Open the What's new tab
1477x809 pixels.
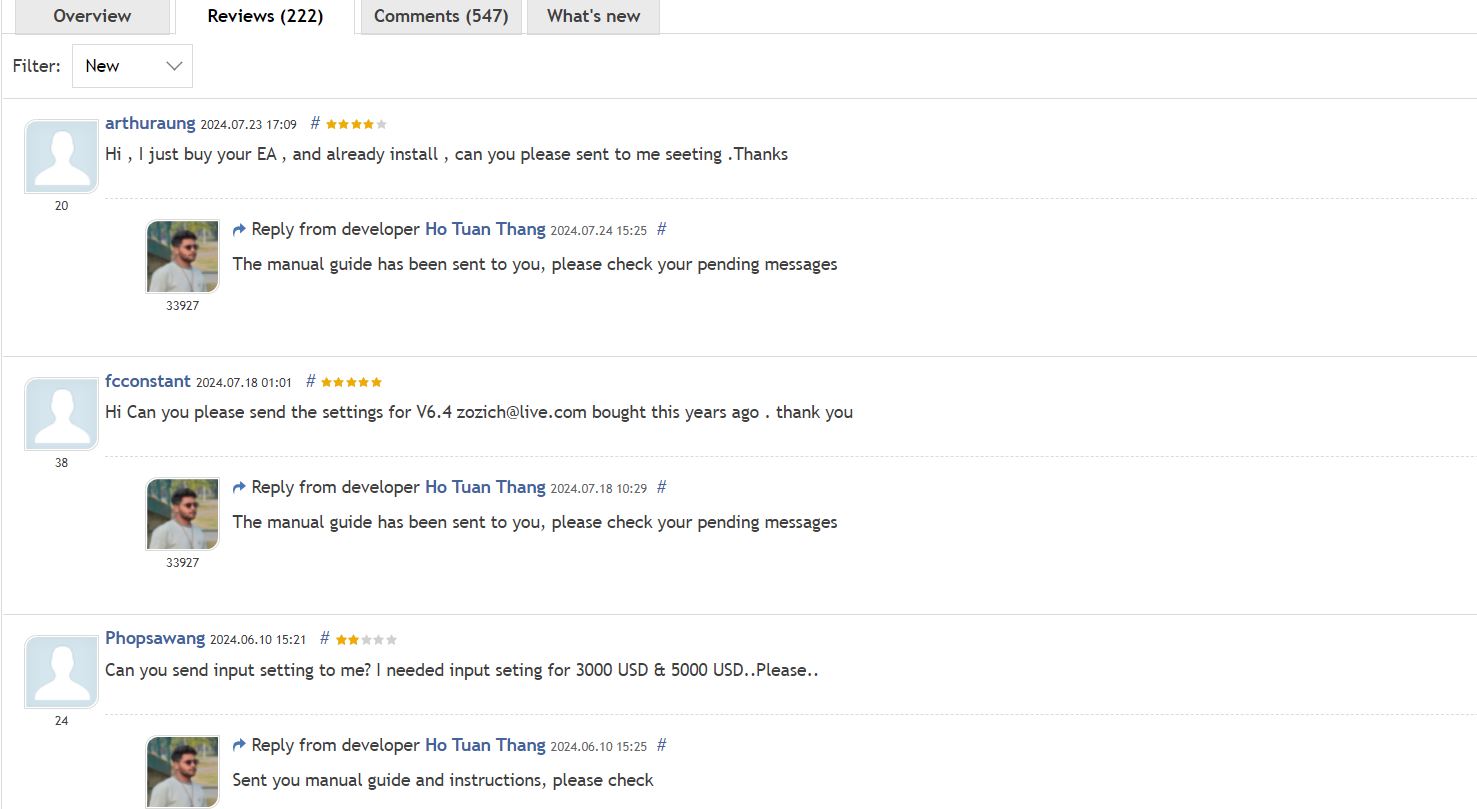tap(593, 16)
